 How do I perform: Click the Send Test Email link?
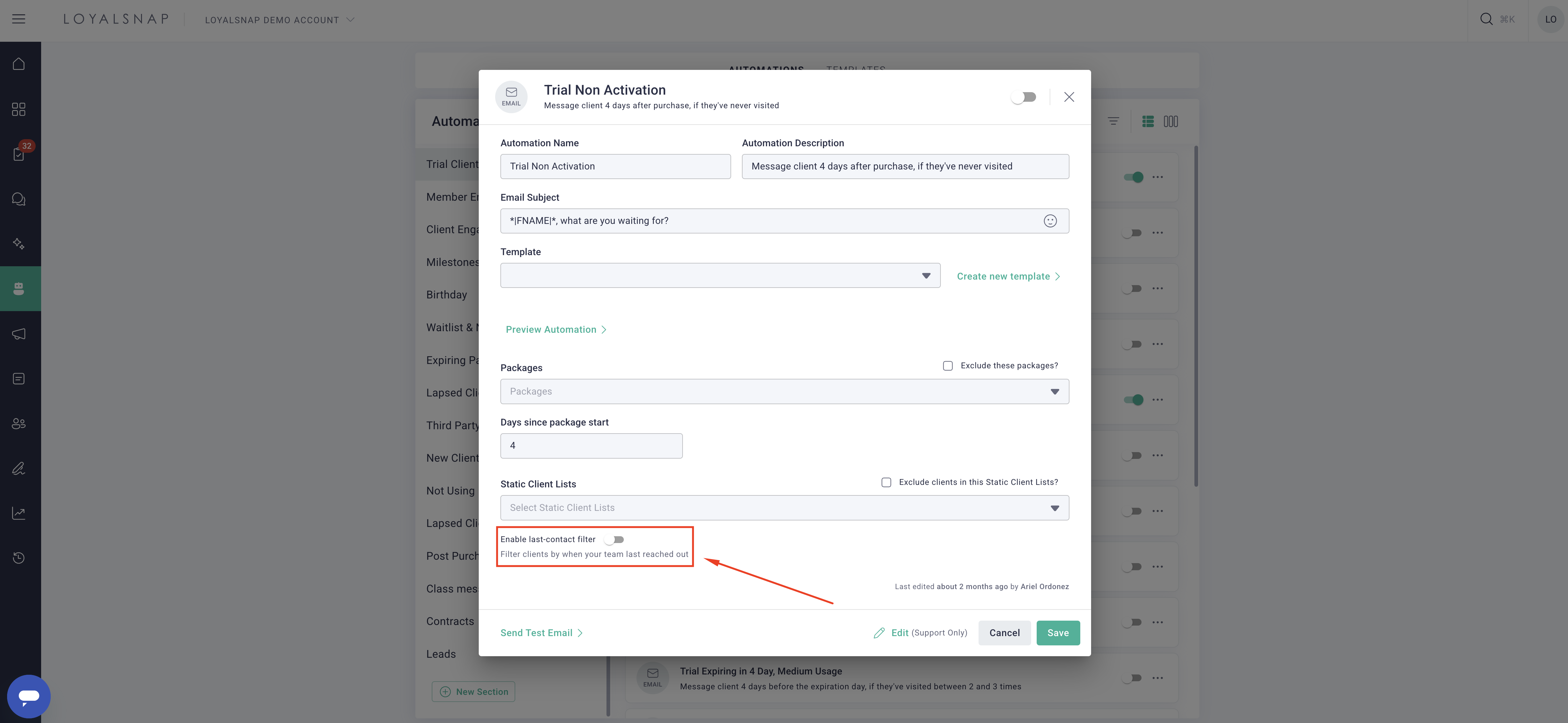pyautogui.click(x=542, y=633)
